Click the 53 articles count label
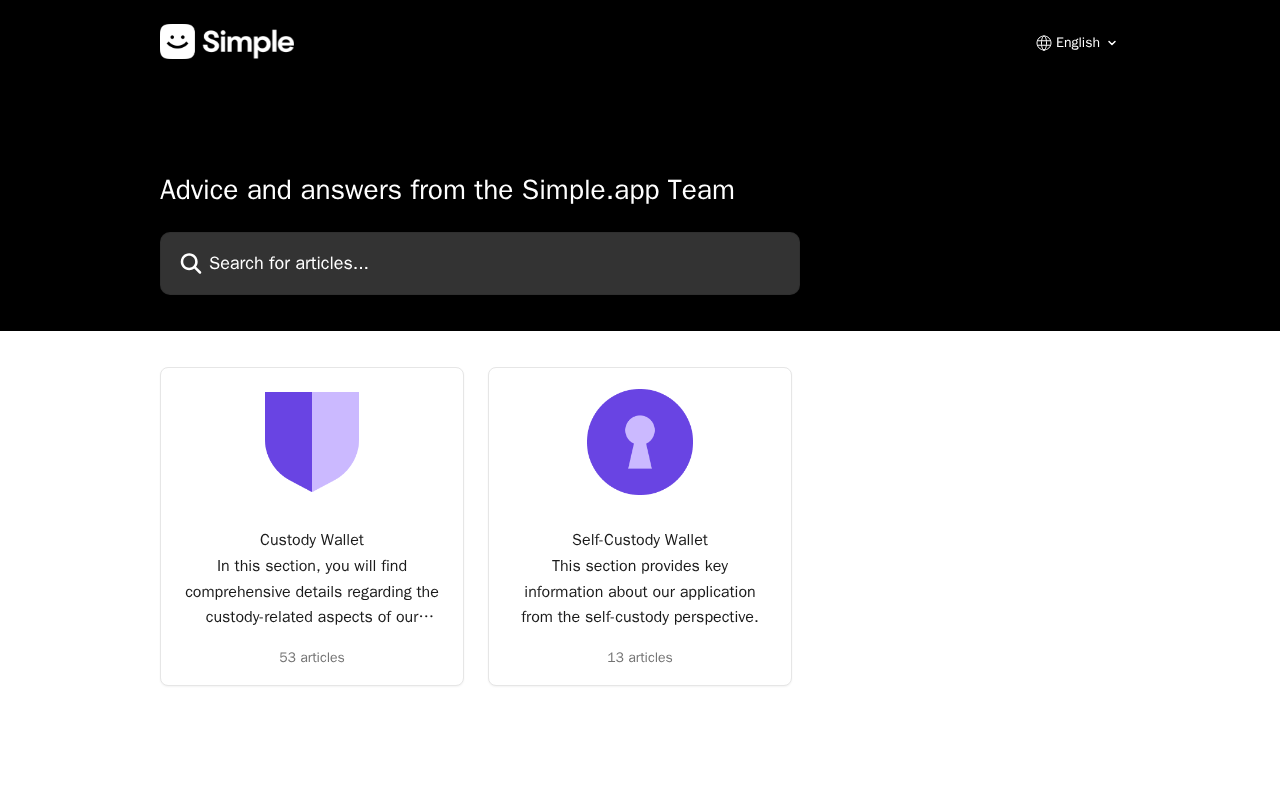 coord(312,658)
